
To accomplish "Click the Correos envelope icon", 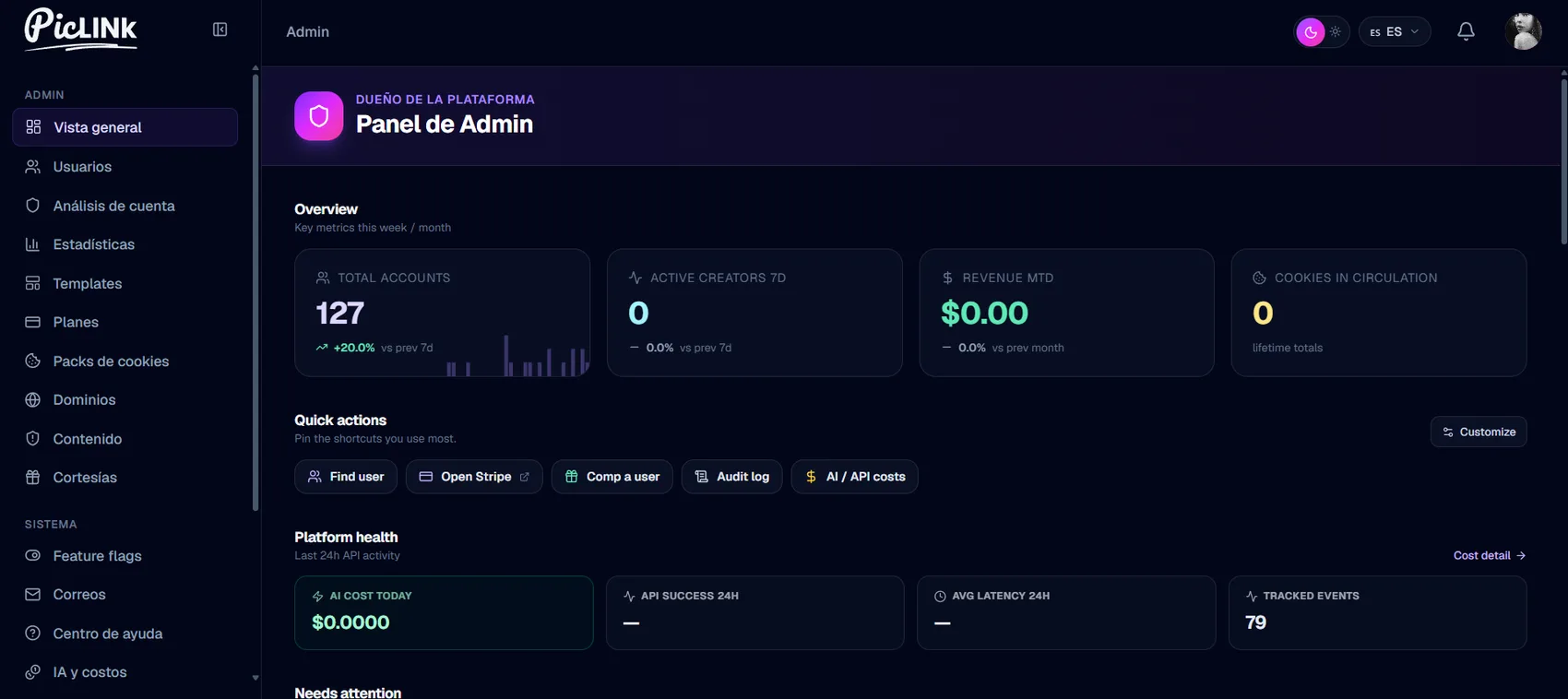I will click(x=33, y=595).
